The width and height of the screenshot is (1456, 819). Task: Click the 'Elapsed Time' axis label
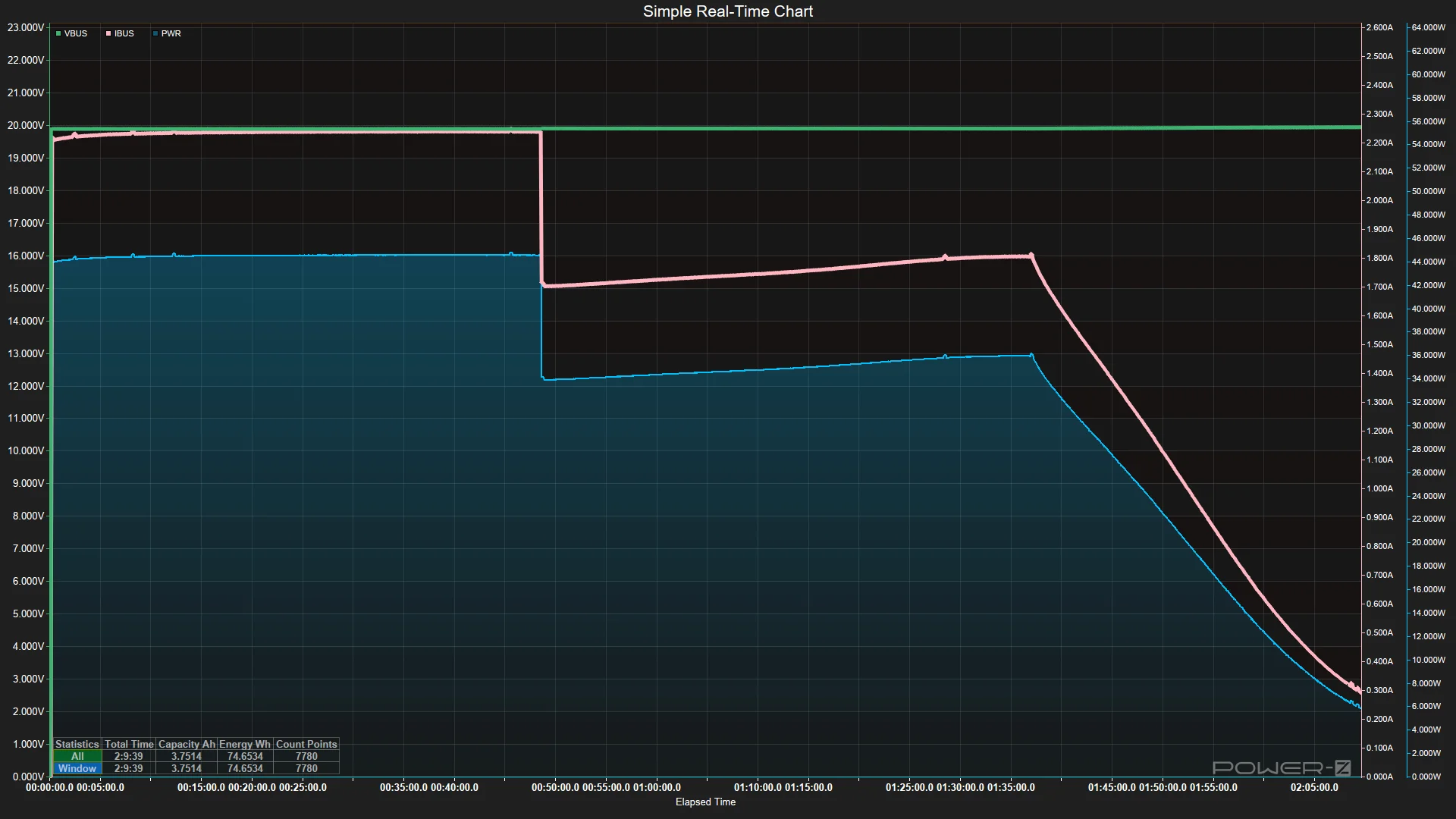(x=705, y=802)
